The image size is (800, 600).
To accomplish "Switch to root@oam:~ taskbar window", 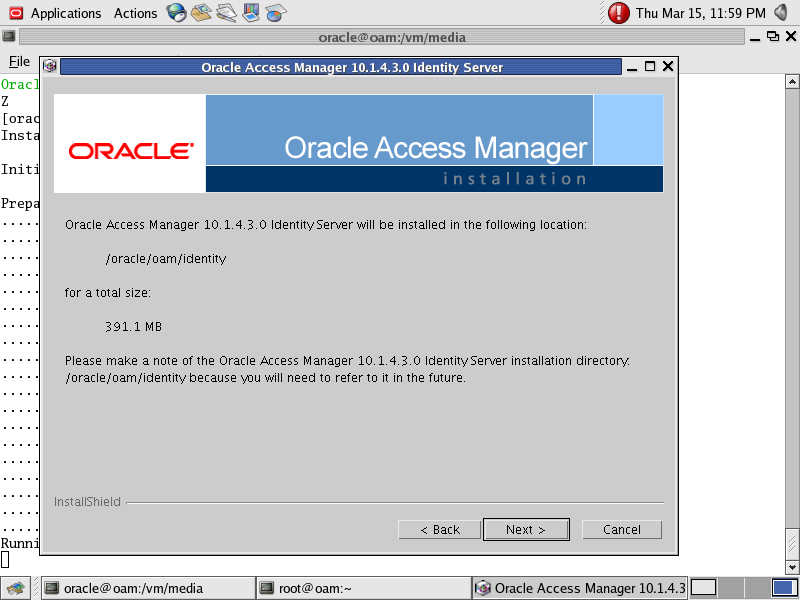I will pyautogui.click(x=363, y=588).
